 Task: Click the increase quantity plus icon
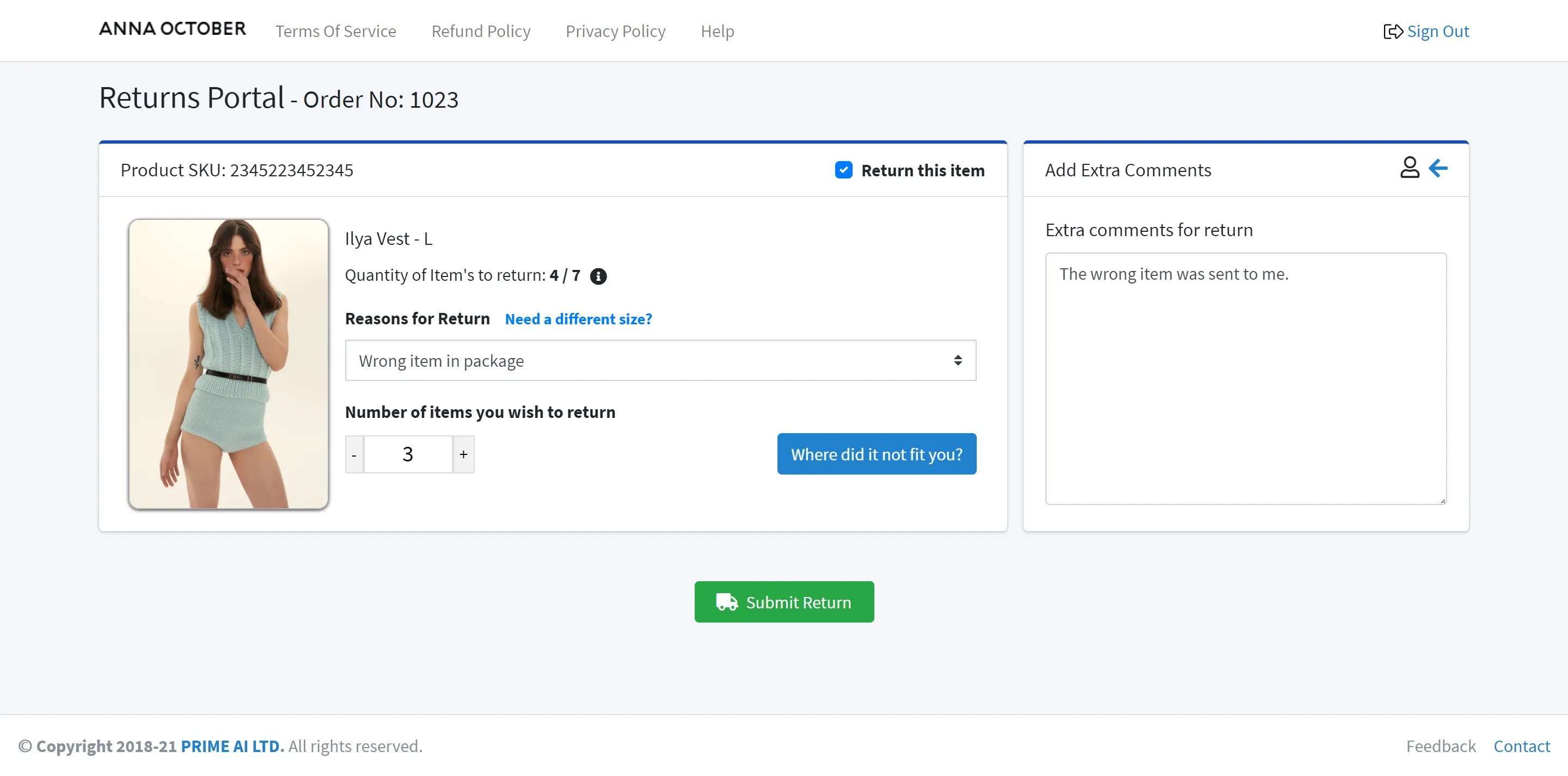pos(464,453)
